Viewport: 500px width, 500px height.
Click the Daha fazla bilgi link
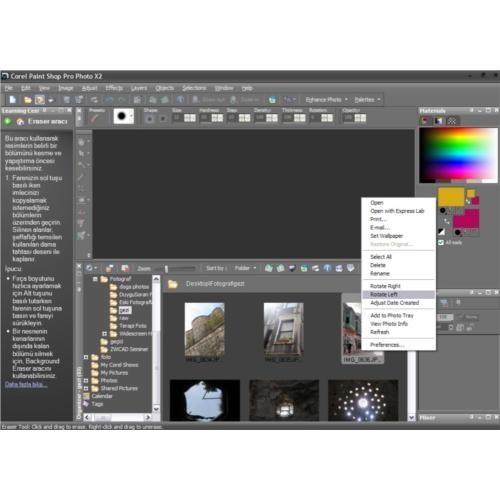click(x=26, y=385)
